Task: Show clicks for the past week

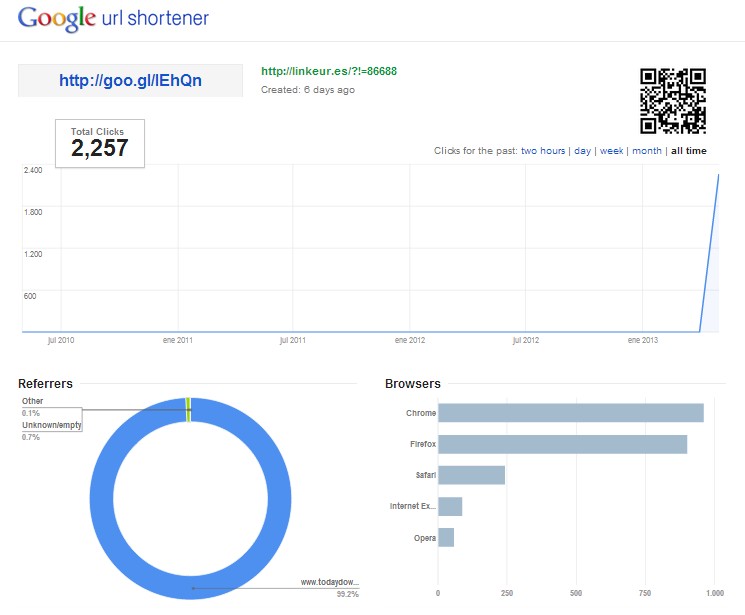Action: (611, 151)
